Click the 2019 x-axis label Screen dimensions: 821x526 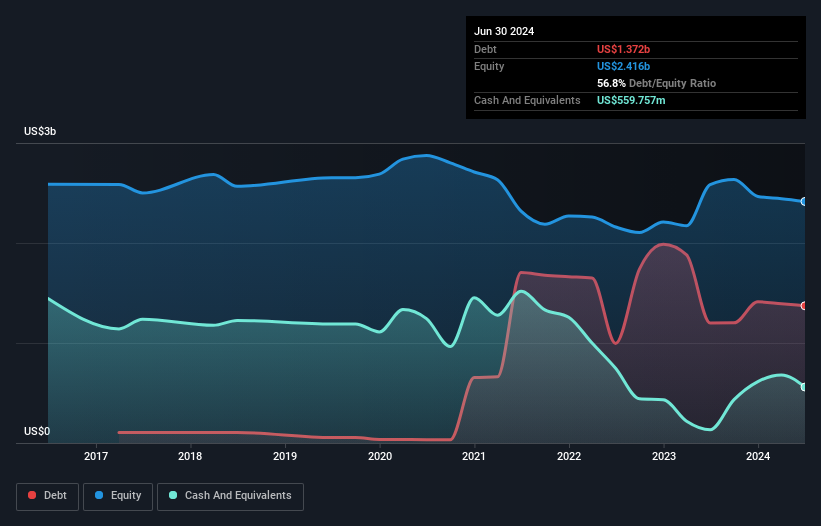[x=285, y=456]
